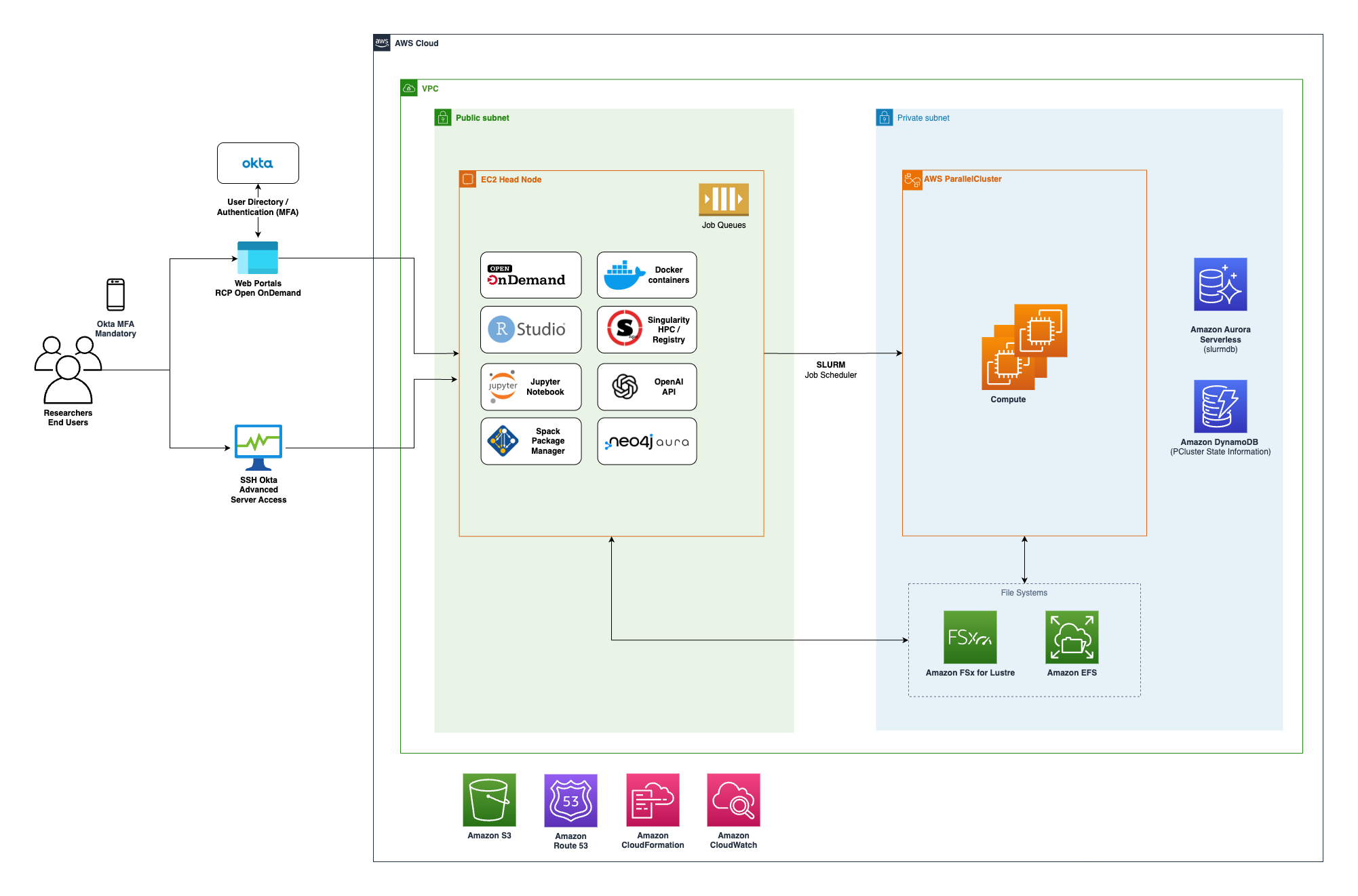Click the Amazon FSx for Lustre icon

[x=970, y=636]
